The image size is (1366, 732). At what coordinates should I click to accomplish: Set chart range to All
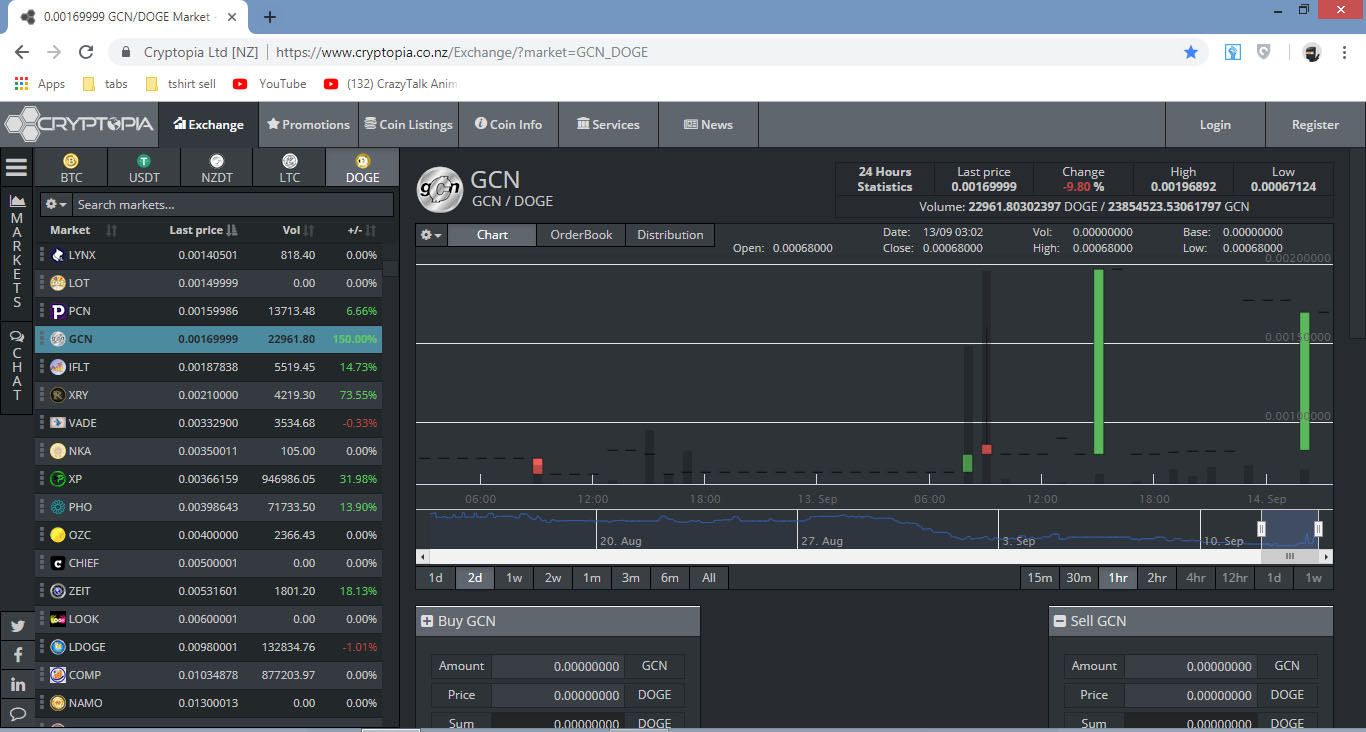point(709,578)
